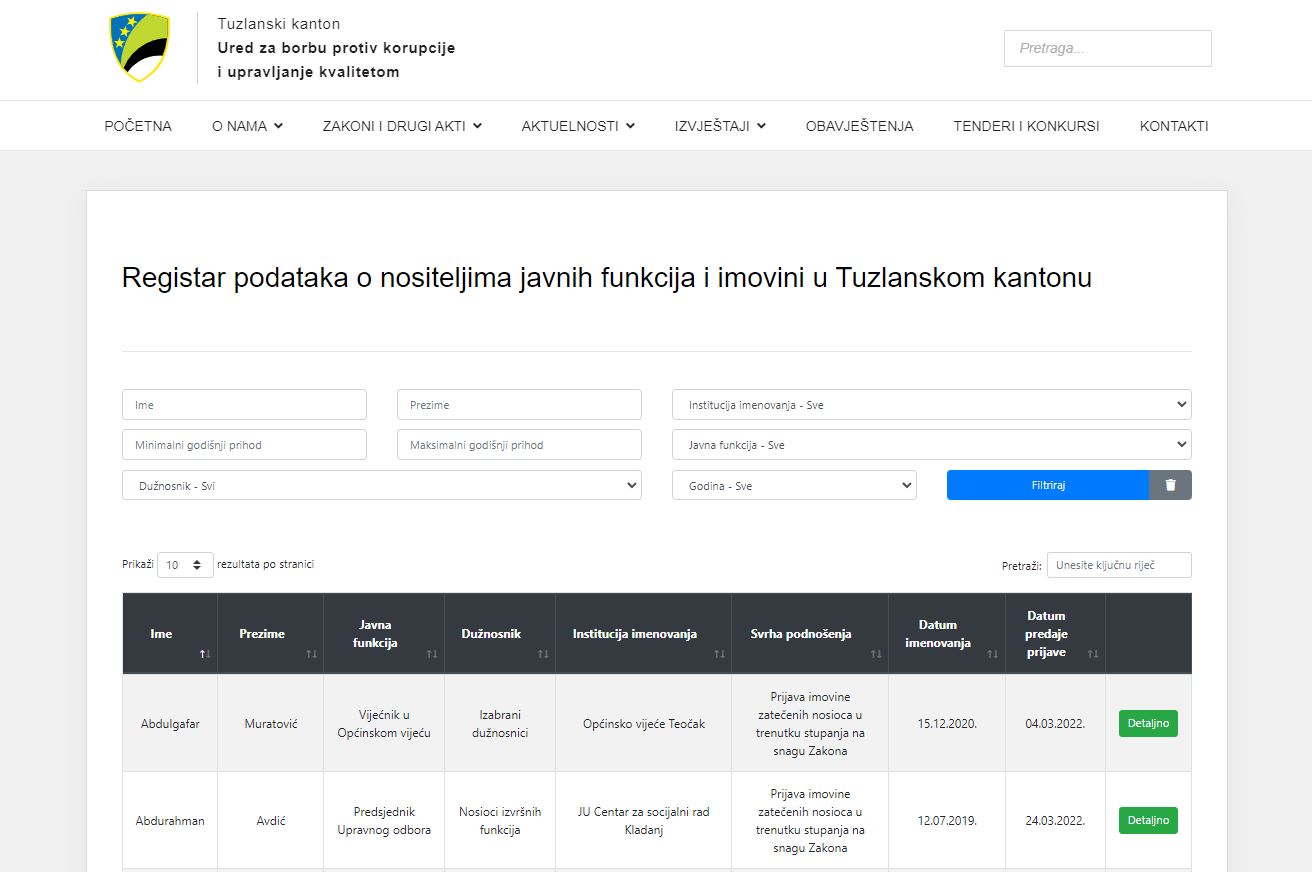Click the trash icon to clear filters
The height and width of the screenshot is (872, 1312).
click(1170, 485)
